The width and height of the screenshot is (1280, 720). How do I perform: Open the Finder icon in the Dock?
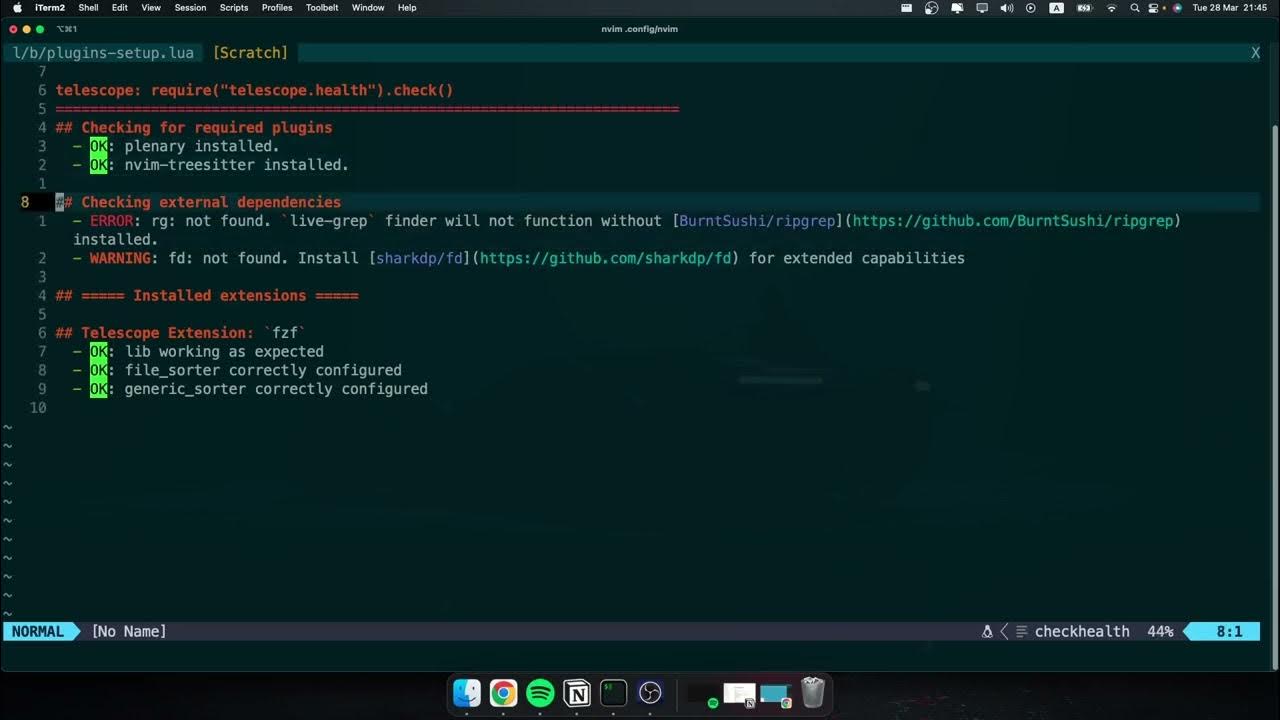point(467,693)
